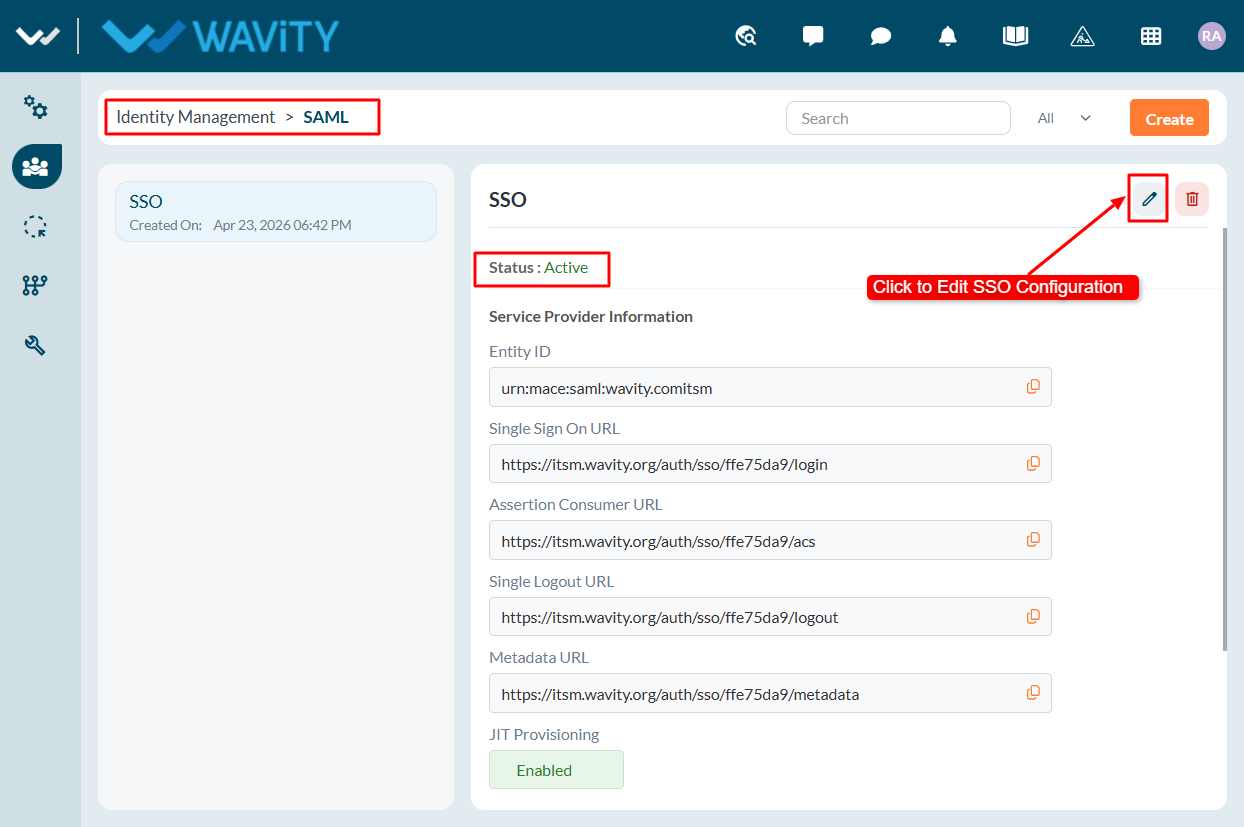
Task: Open the workflow branches sidebar icon
Action: pyautogui.click(x=35, y=286)
